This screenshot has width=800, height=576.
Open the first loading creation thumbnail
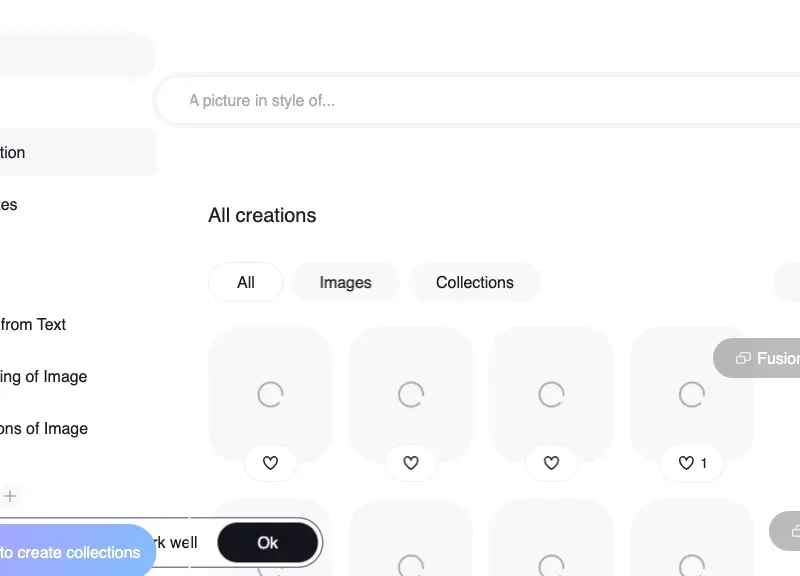pyautogui.click(x=270, y=393)
